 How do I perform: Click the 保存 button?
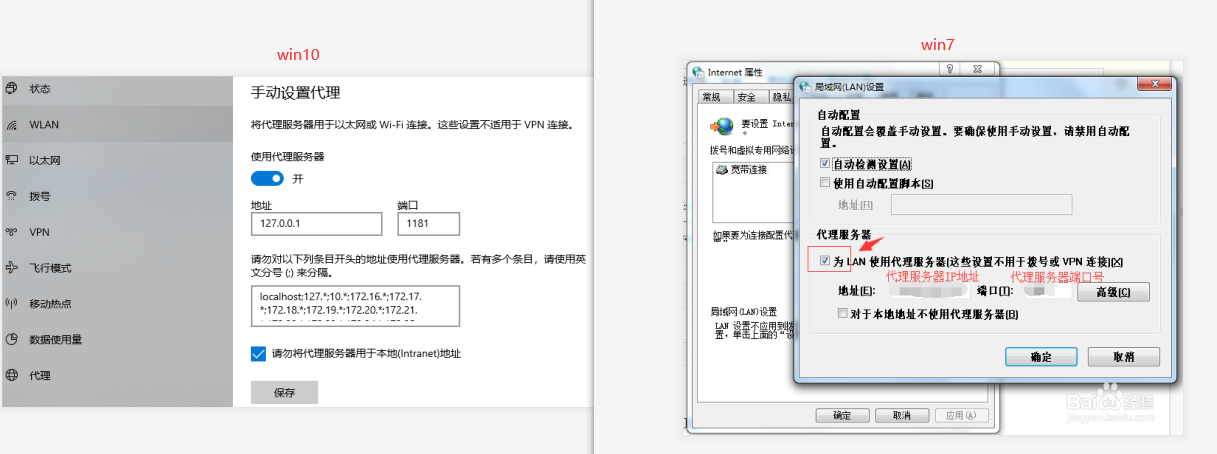[284, 393]
